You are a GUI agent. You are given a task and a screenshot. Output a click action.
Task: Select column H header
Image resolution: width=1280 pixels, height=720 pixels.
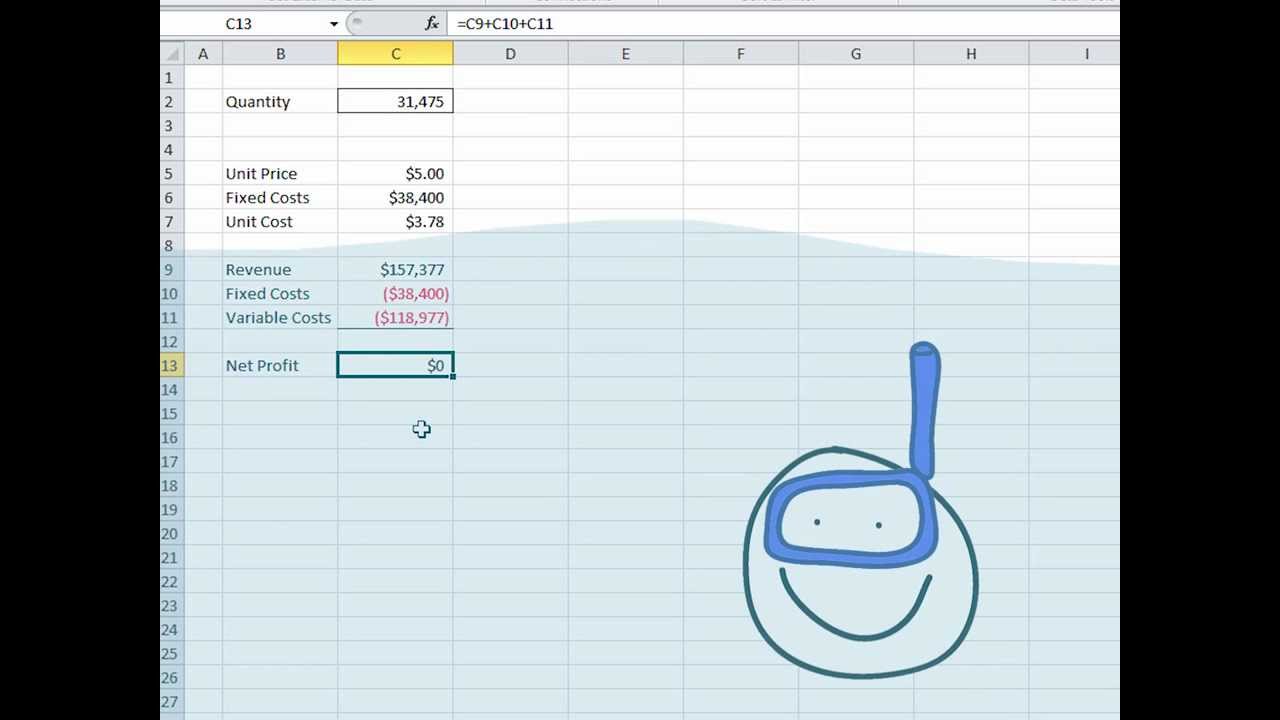click(x=970, y=54)
